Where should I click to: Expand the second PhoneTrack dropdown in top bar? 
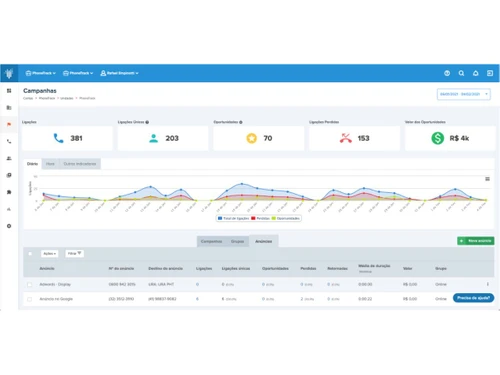coord(78,73)
